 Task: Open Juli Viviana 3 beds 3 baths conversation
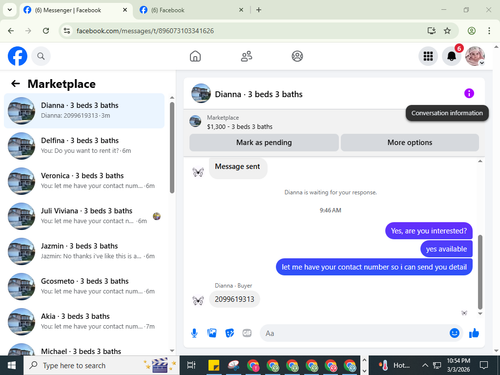[84, 216]
